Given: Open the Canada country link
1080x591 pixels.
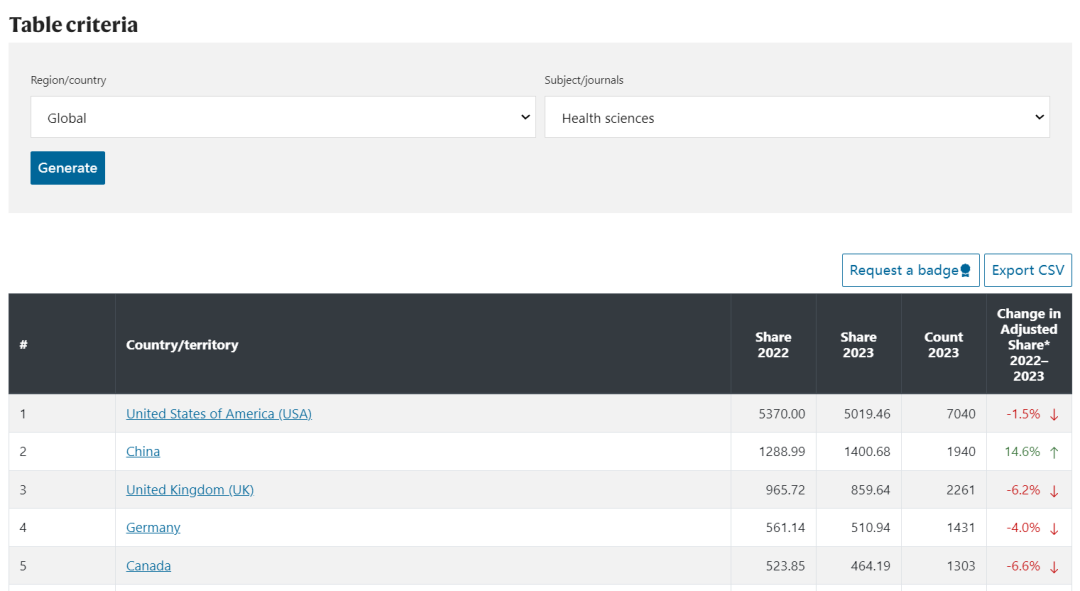Looking at the screenshot, I should pos(148,566).
